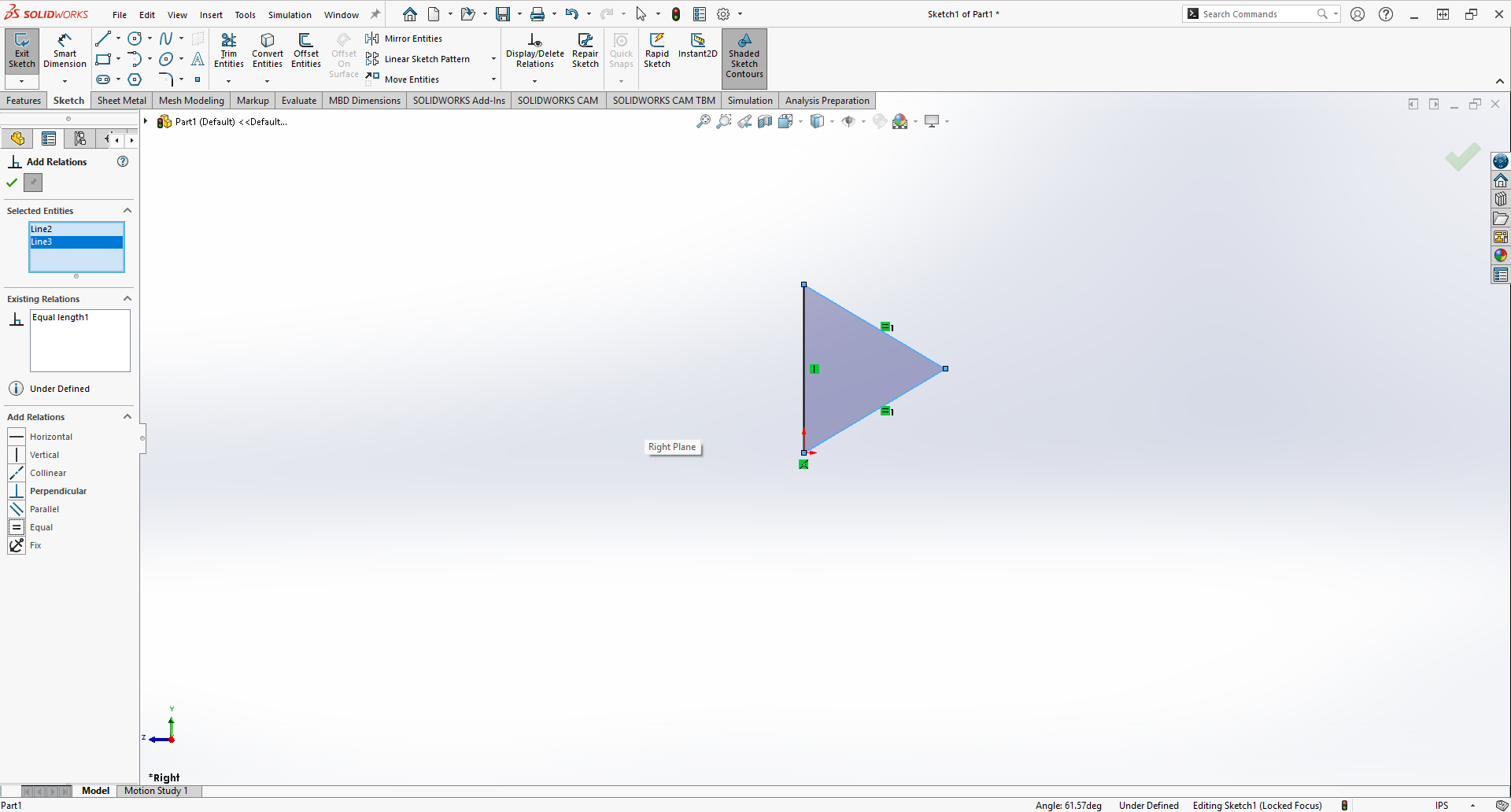Image resolution: width=1511 pixels, height=812 pixels.
Task: Click Linear Sketch Pattern
Action: [418, 59]
